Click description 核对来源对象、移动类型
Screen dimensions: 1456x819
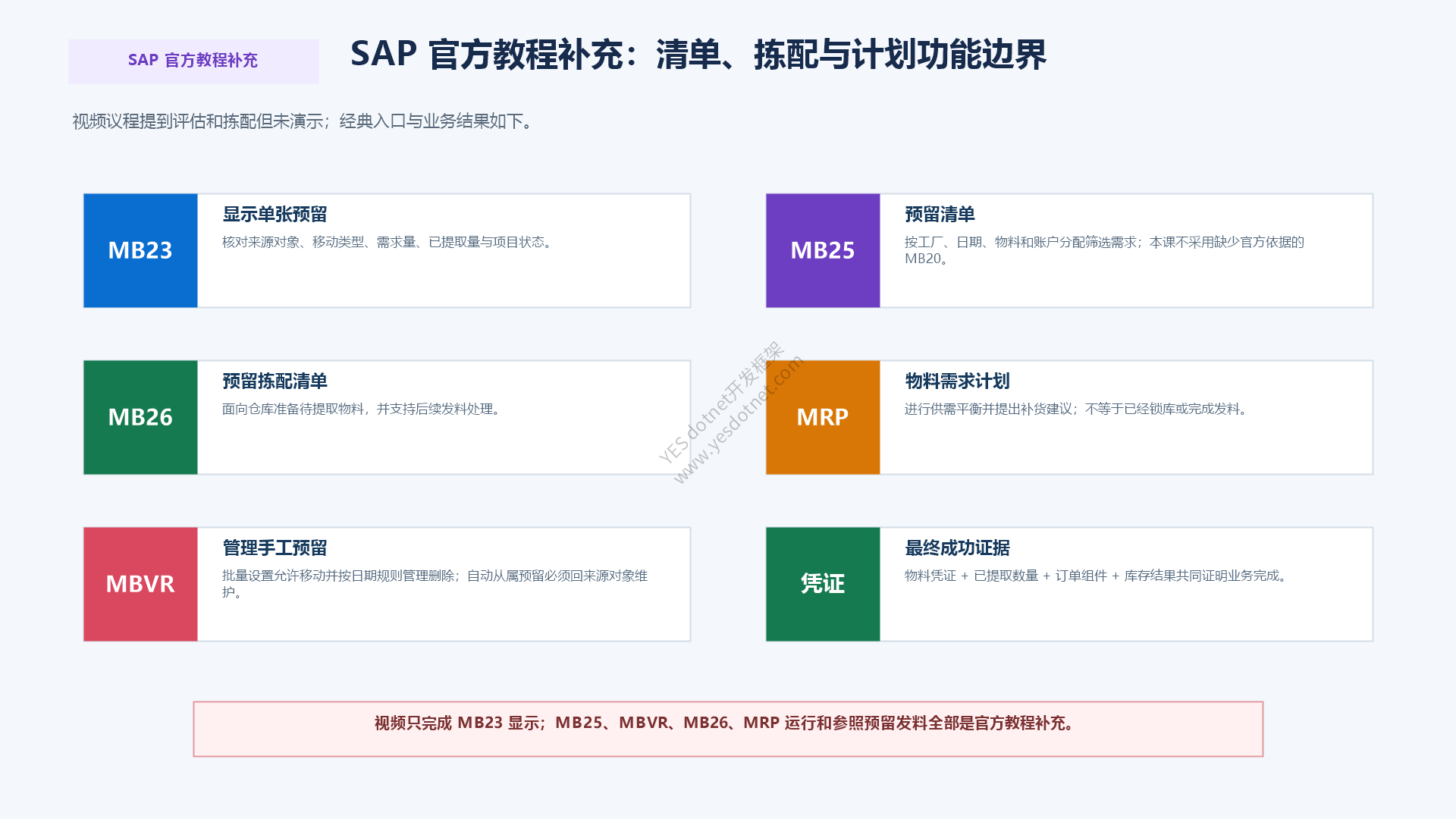coord(388,242)
